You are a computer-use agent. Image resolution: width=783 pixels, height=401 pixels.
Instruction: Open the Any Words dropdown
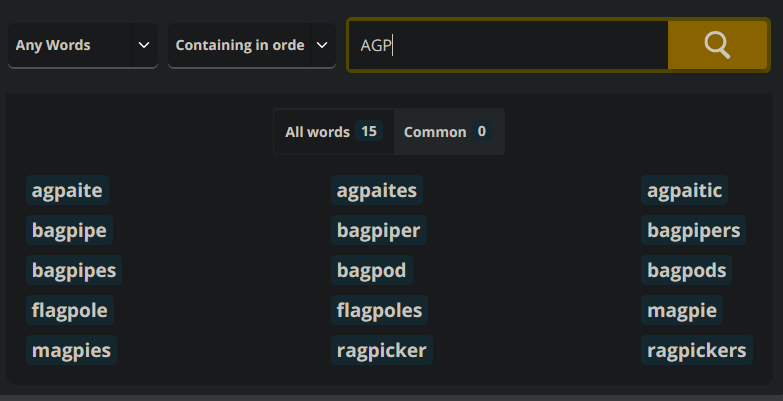[x=83, y=45]
